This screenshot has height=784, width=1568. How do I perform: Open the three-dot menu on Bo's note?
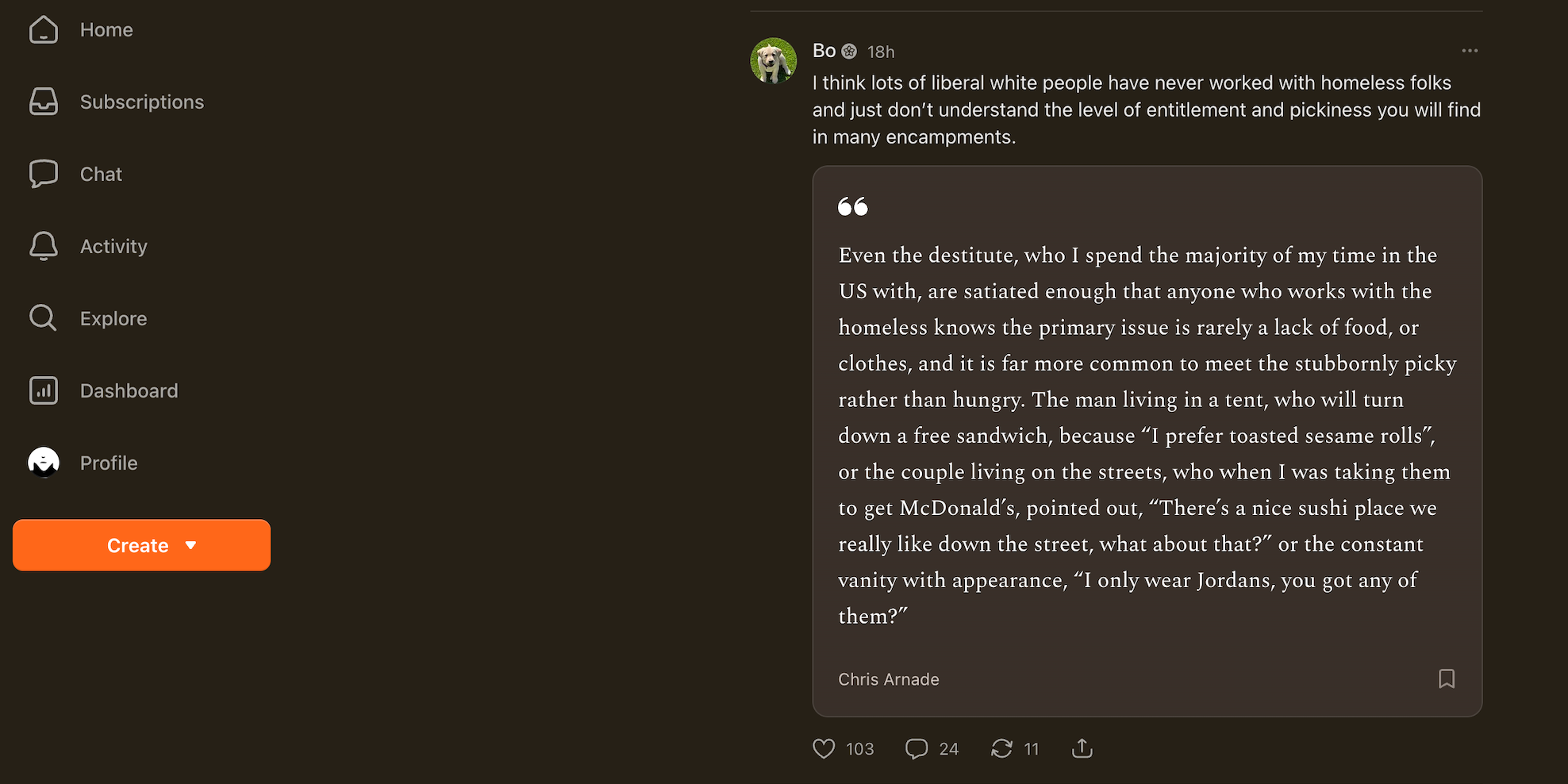point(1469,51)
